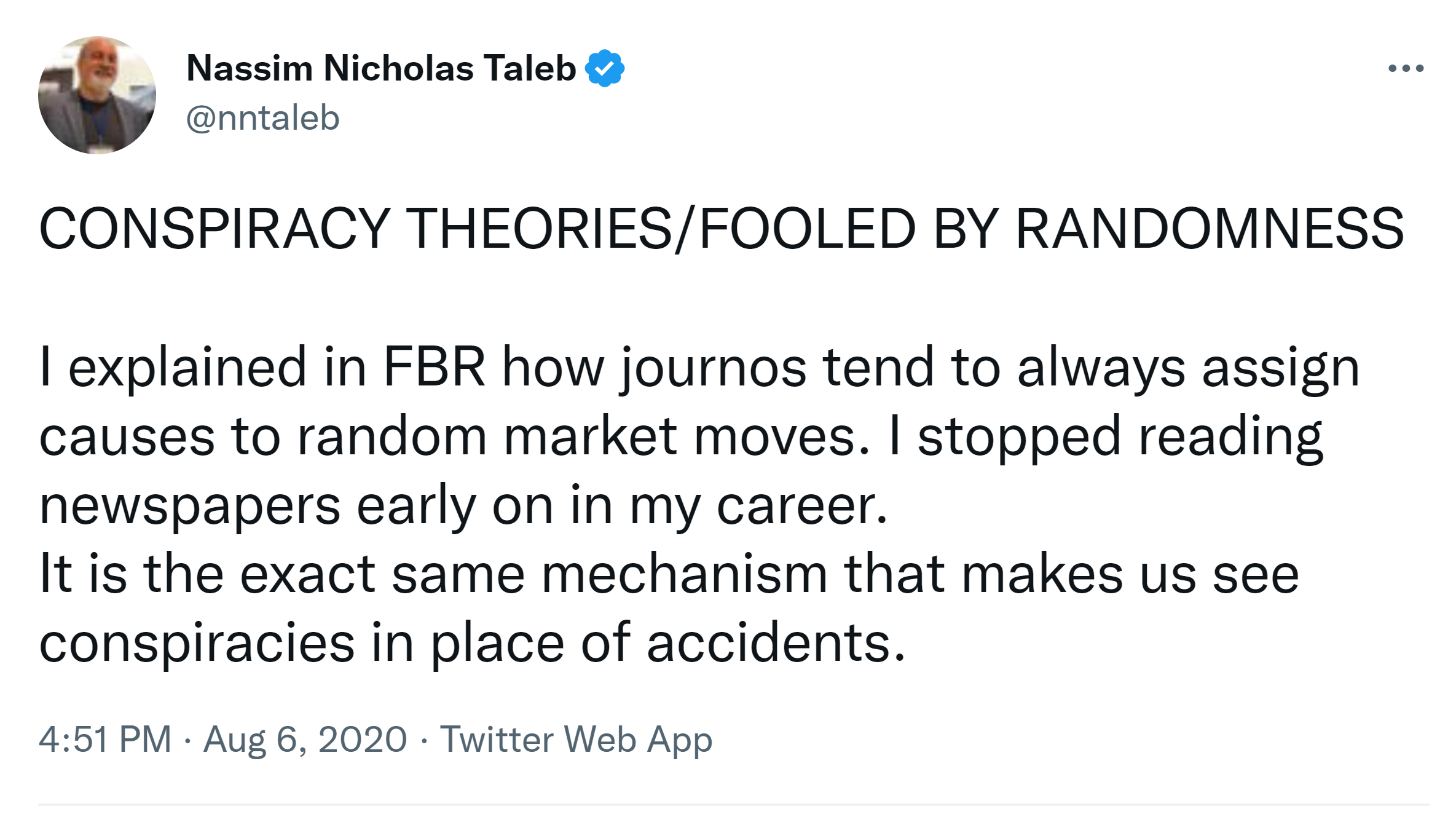This screenshot has width=1456, height=825.
Task: Click the "Nassim Nicholas Taleb" display name
Action: click(381, 68)
